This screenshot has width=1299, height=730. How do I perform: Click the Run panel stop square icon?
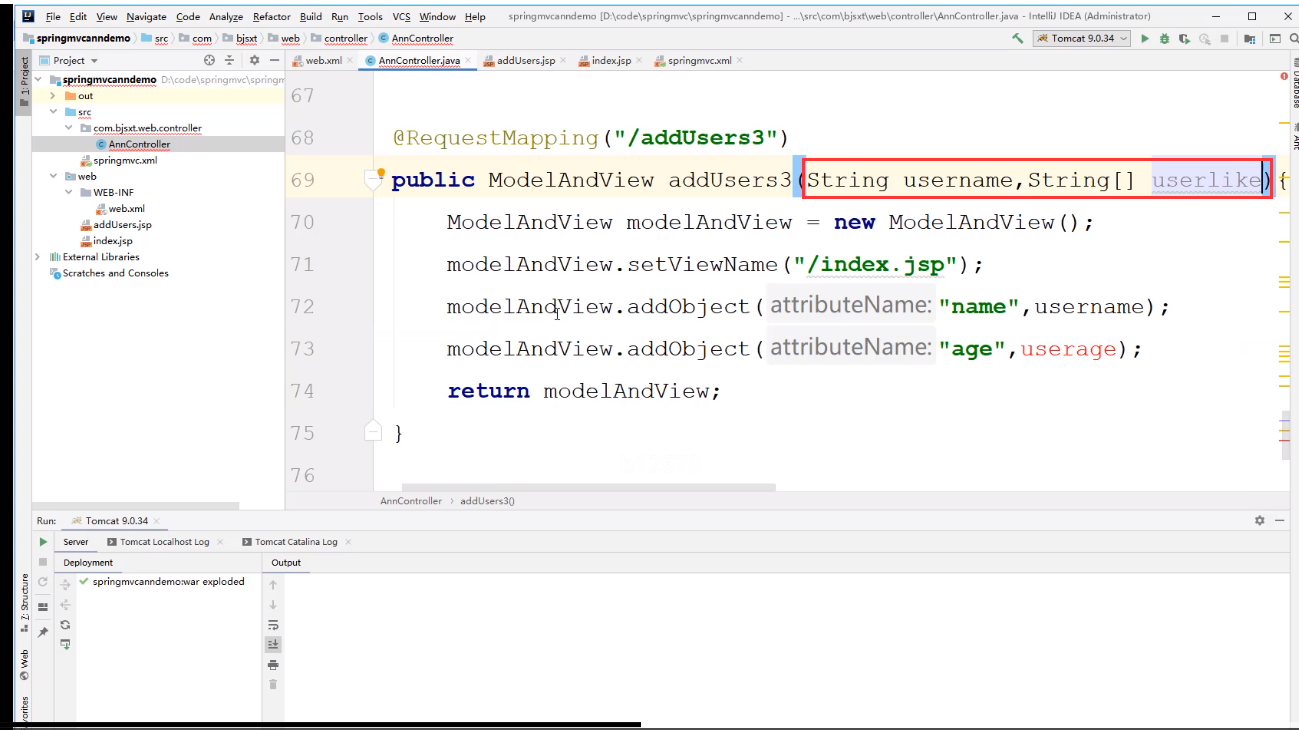[x=43, y=562]
